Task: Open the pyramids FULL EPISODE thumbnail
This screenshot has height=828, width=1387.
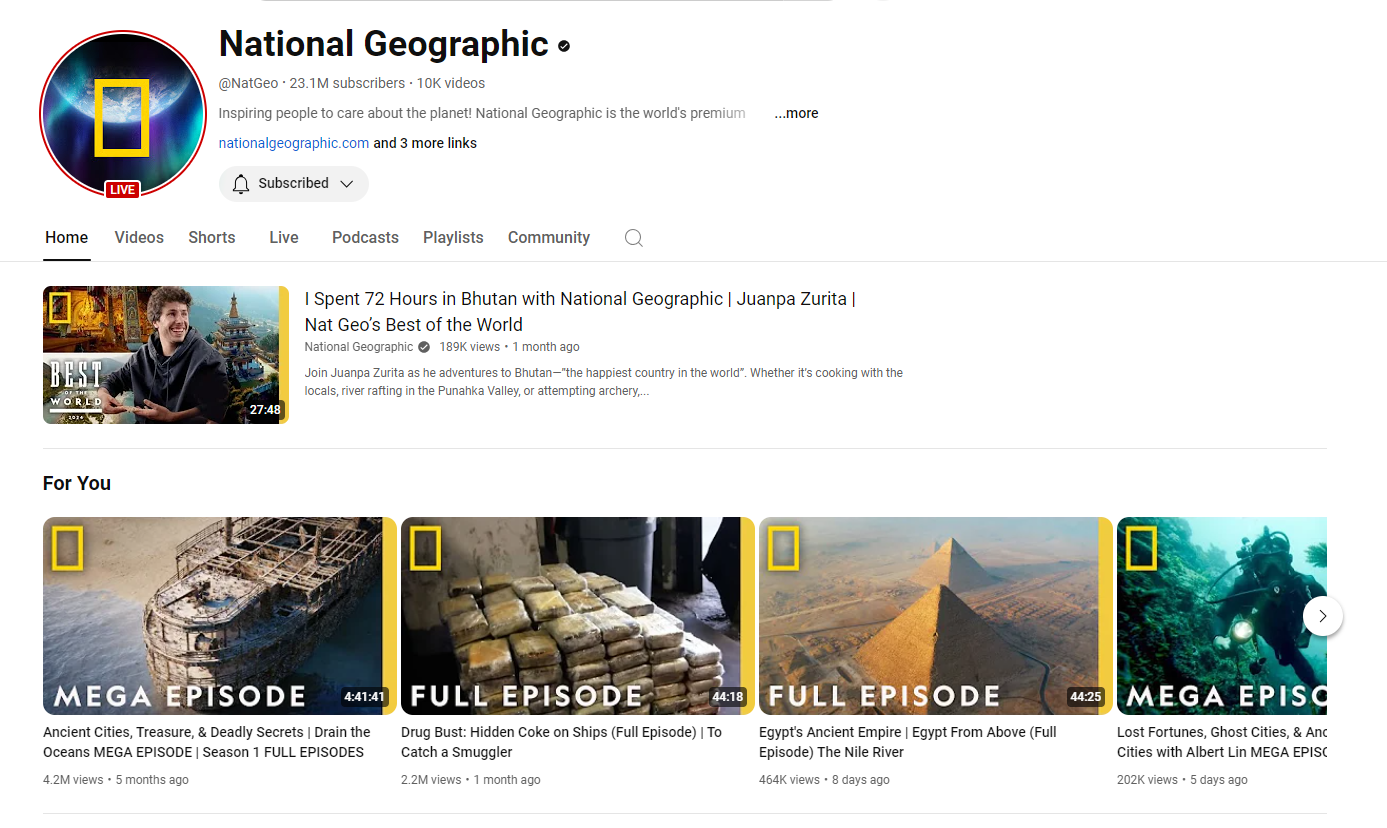Action: click(x=936, y=615)
